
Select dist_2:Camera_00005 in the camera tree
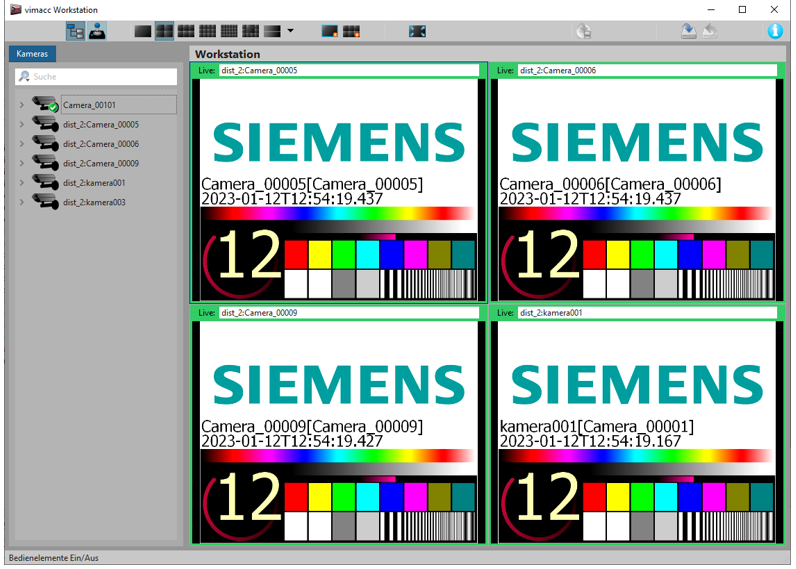(x=101, y=124)
